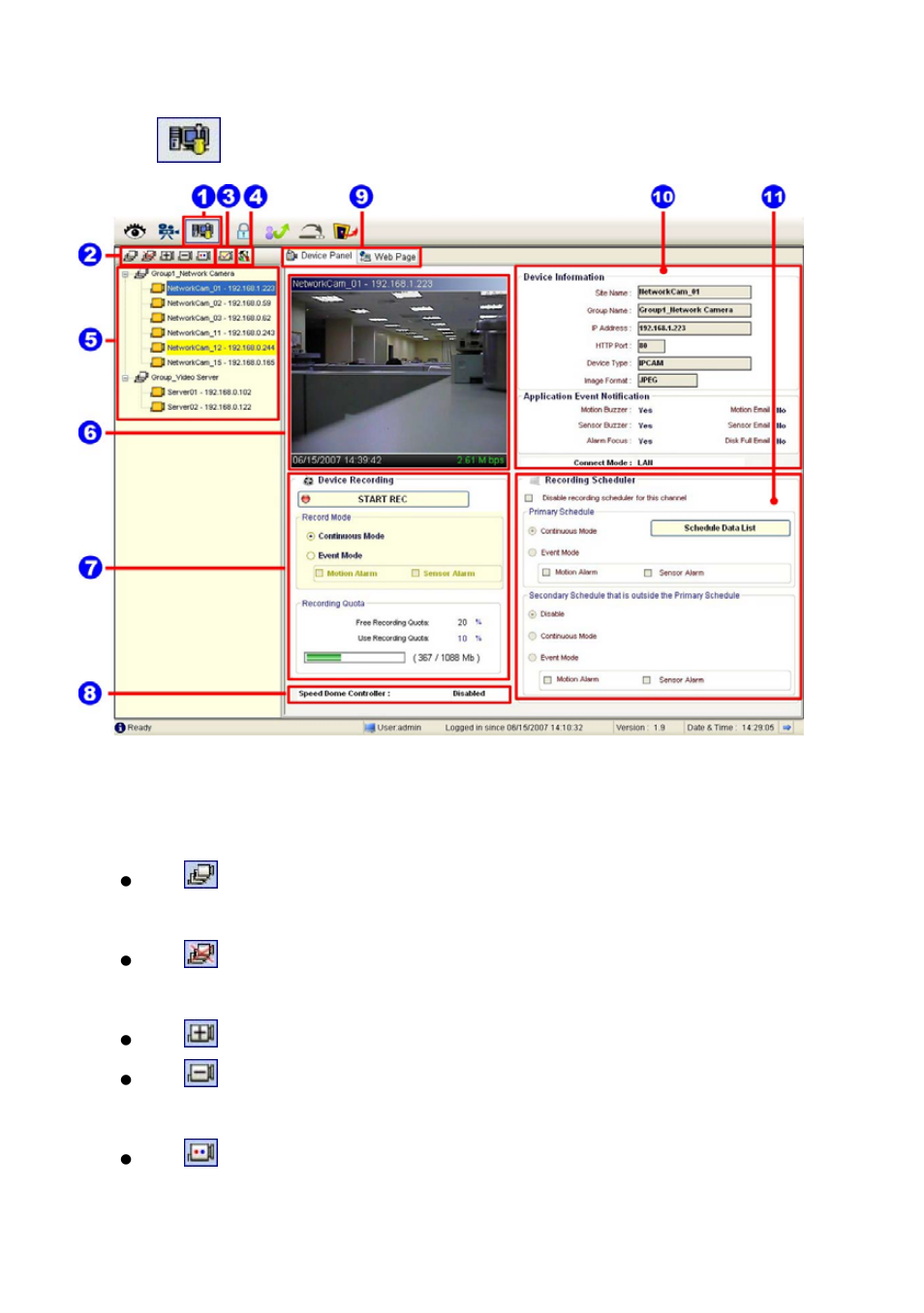Click the Site Name field
Screen dimensions: 924x1313
click(x=693, y=292)
